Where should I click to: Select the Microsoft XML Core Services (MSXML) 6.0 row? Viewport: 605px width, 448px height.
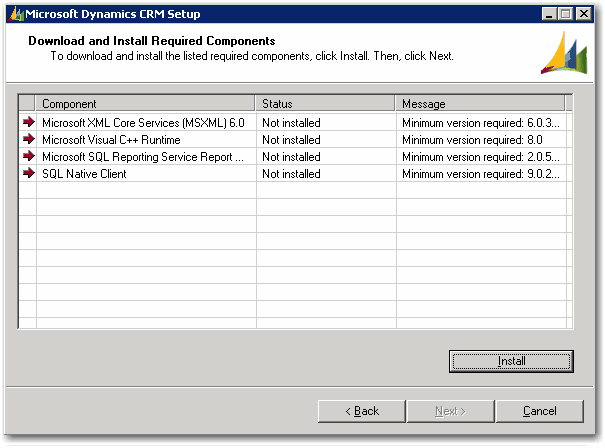click(143, 123)
